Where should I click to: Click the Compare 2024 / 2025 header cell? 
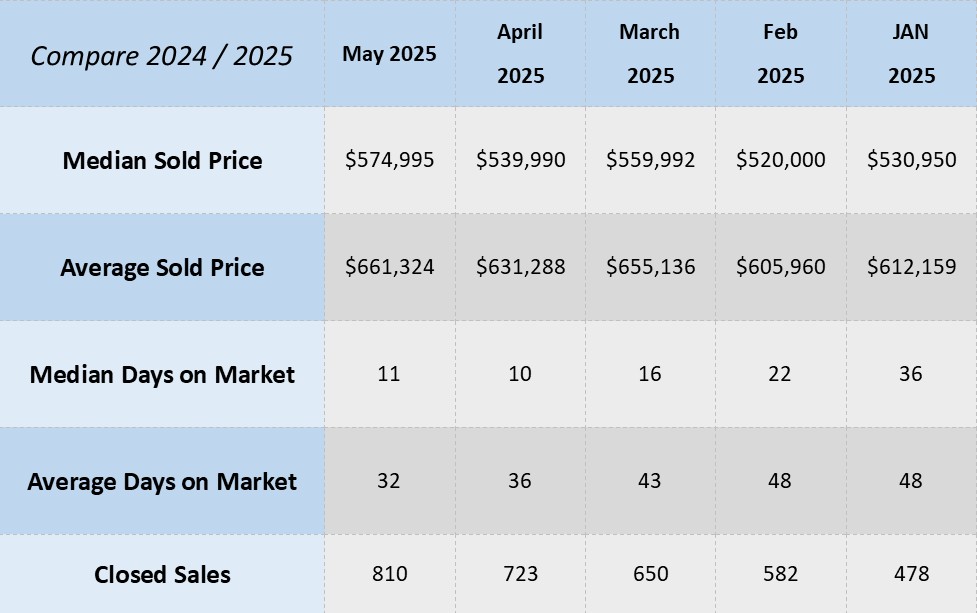[x=162, y=55]
